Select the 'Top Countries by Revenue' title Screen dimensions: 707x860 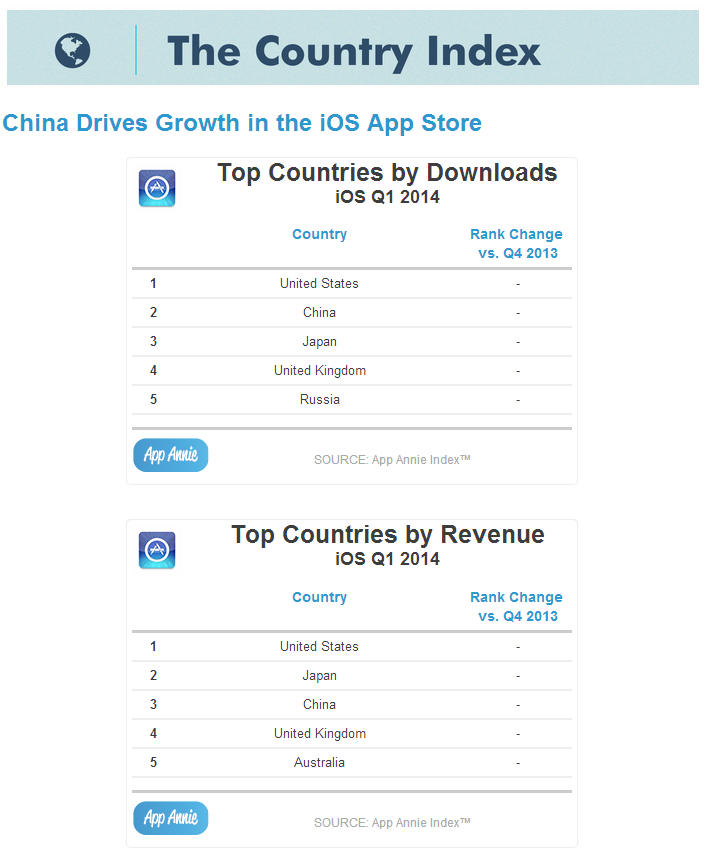pos(387,535)
